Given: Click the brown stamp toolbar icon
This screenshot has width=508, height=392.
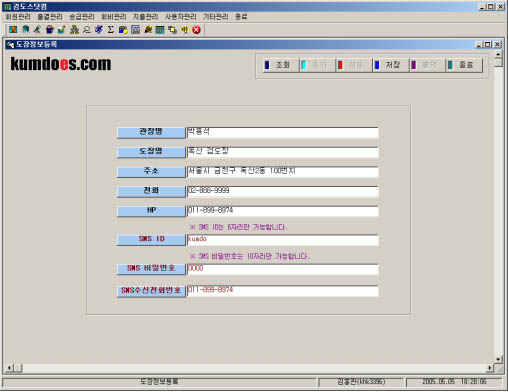Looking at the screenshot, I should click(148, 30).
